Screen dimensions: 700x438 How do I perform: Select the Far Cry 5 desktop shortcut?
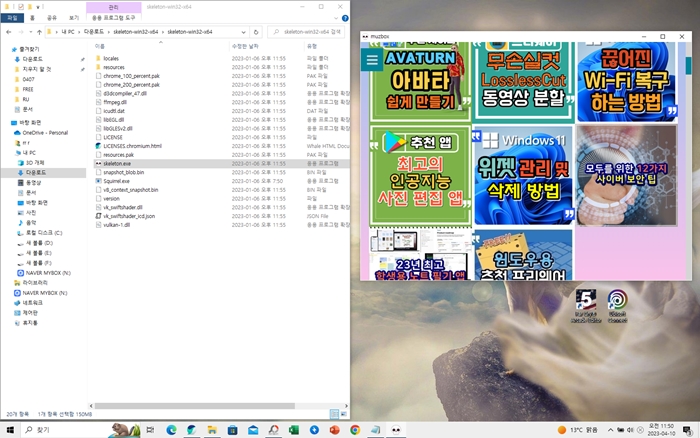(586, 306)
